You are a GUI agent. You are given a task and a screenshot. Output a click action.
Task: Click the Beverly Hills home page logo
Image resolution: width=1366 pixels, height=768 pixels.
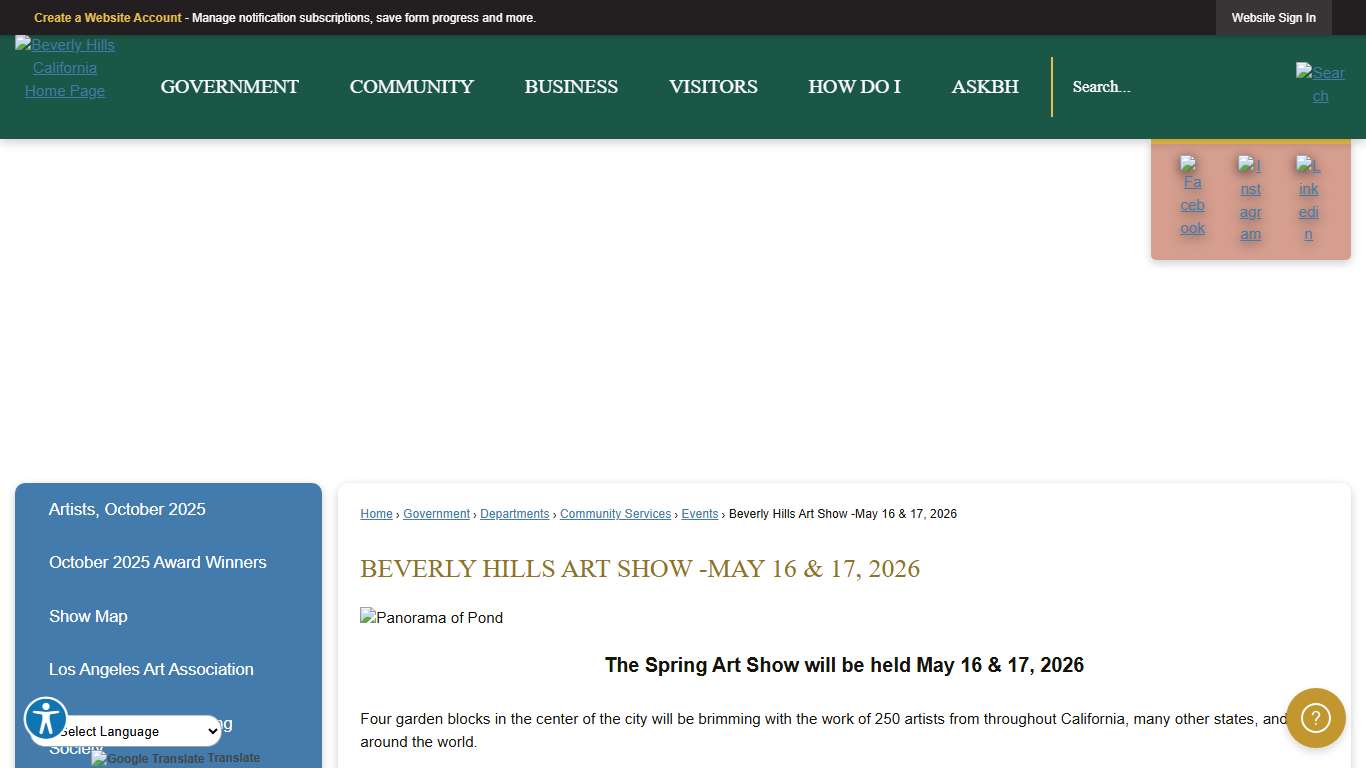tap(64, 67)
